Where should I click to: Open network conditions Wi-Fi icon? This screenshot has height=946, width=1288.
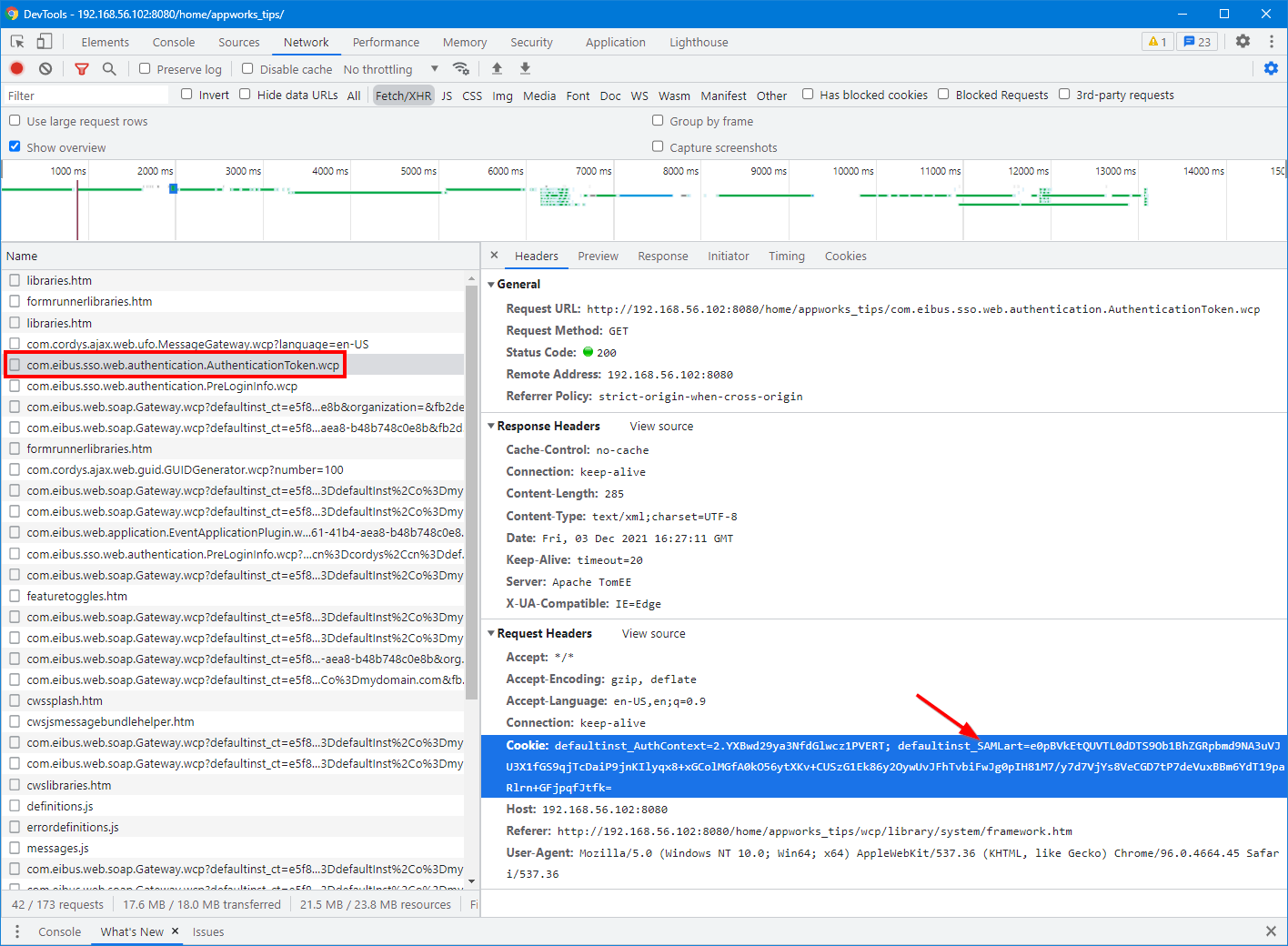point(461,69)
